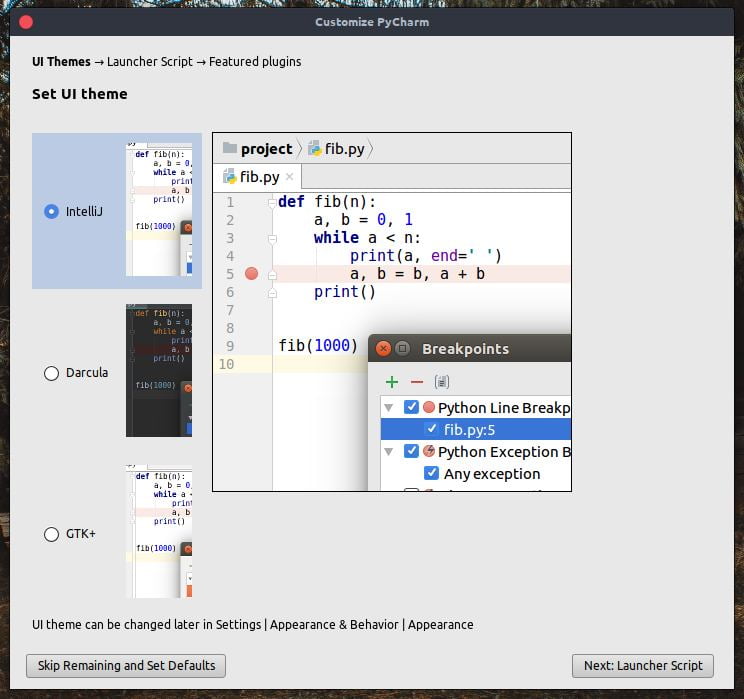Click the IntelliJ theme preview thumbnail
The width and height of the screenshot is (744, 699).
click(x=159, y=209)
